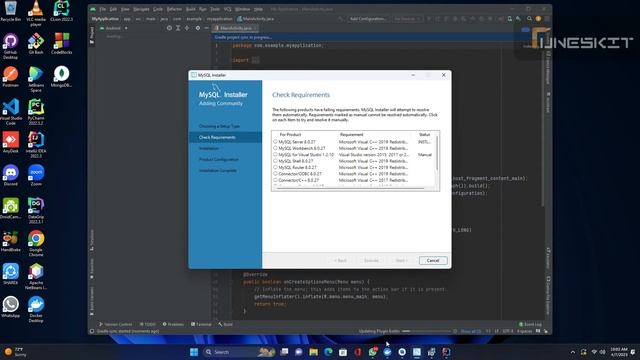Open WhatsApp desktop shortcut
Viewport: 640px width, 360px height.
point(11,307)
